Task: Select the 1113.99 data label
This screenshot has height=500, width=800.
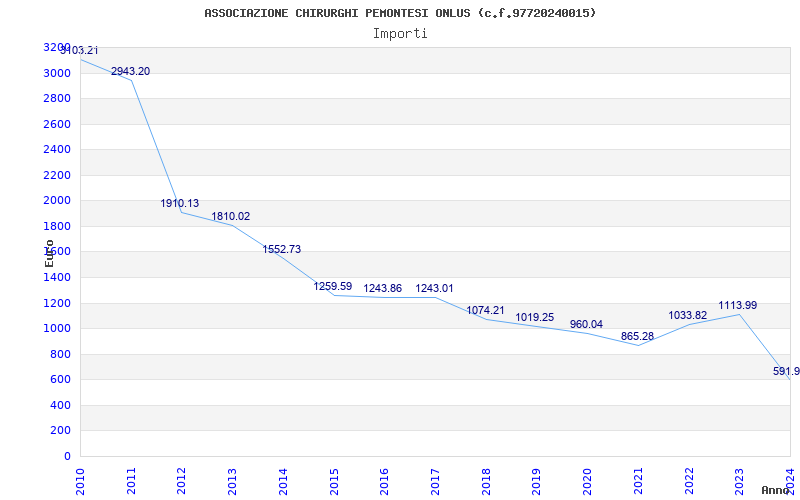Action: (738, 306)
